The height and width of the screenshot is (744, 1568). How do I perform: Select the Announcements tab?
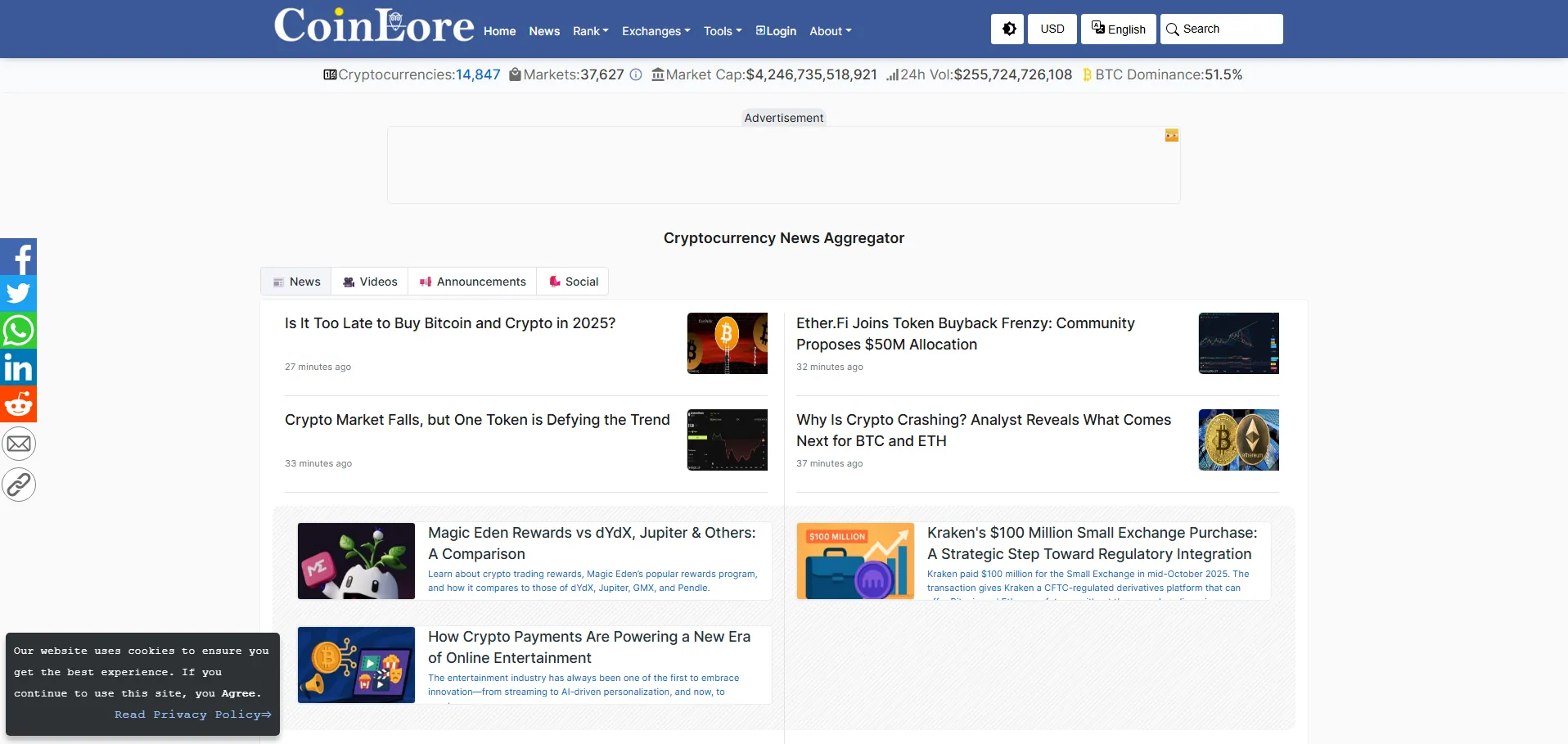[x=472, y=282]
